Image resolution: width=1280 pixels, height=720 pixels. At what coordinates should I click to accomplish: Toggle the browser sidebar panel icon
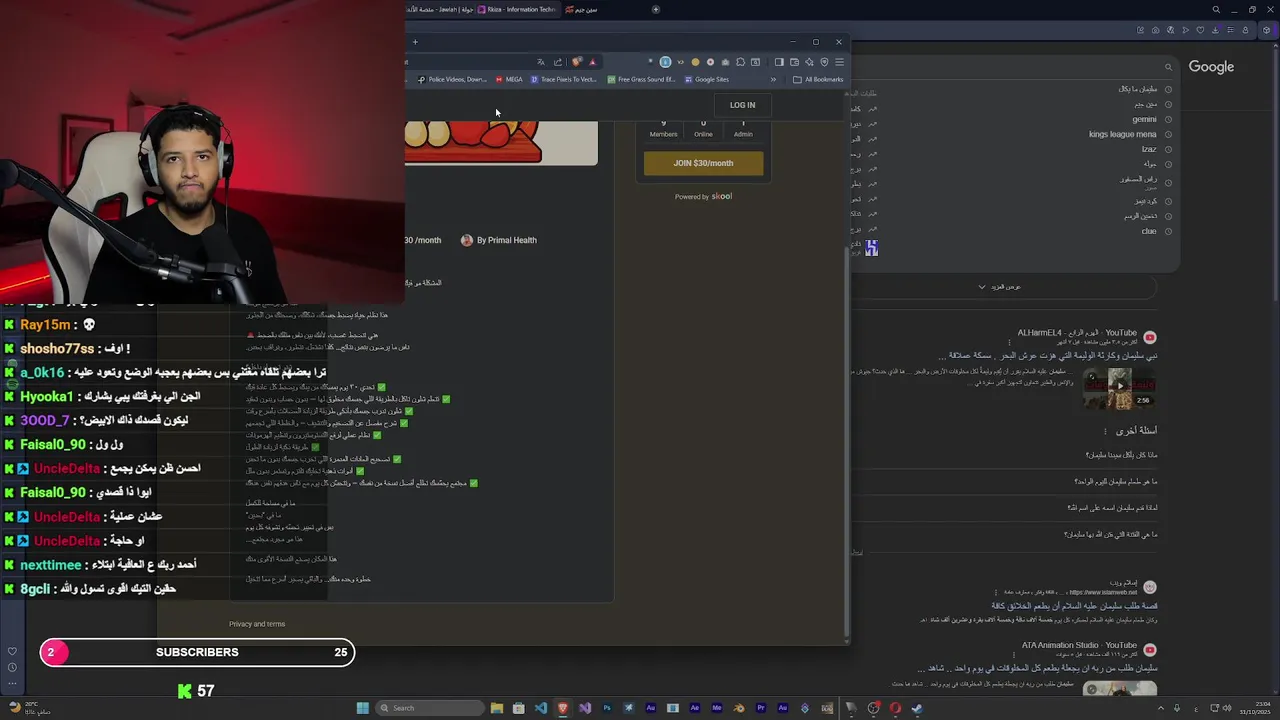click(x=779, y=62)
